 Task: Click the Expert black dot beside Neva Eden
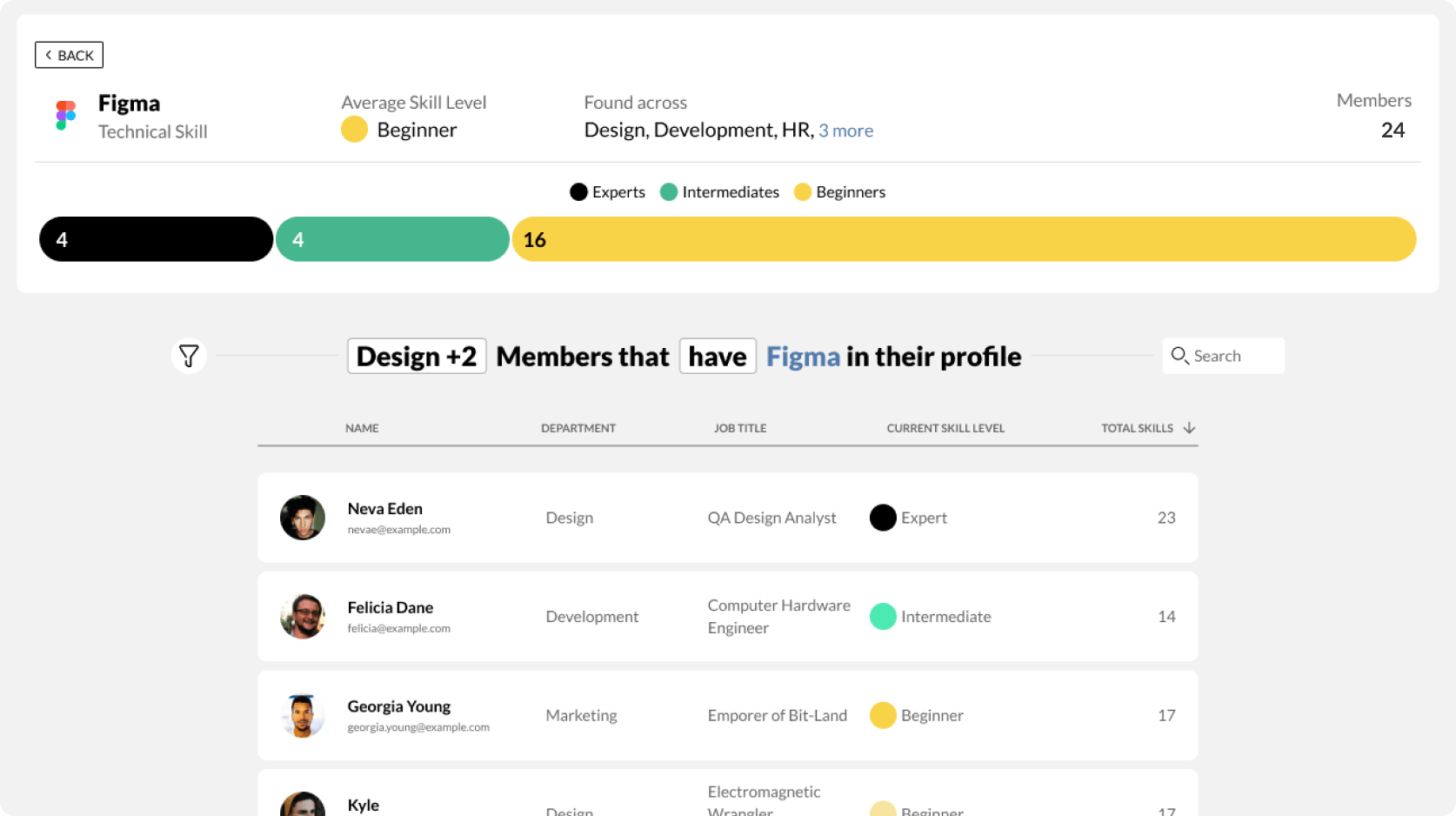883,517
